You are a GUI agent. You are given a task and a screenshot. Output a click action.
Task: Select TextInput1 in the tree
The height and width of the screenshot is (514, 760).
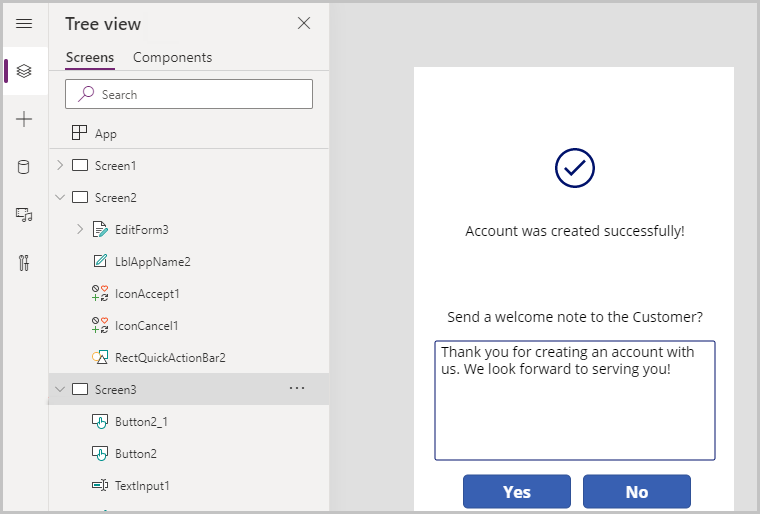point(142,486)
